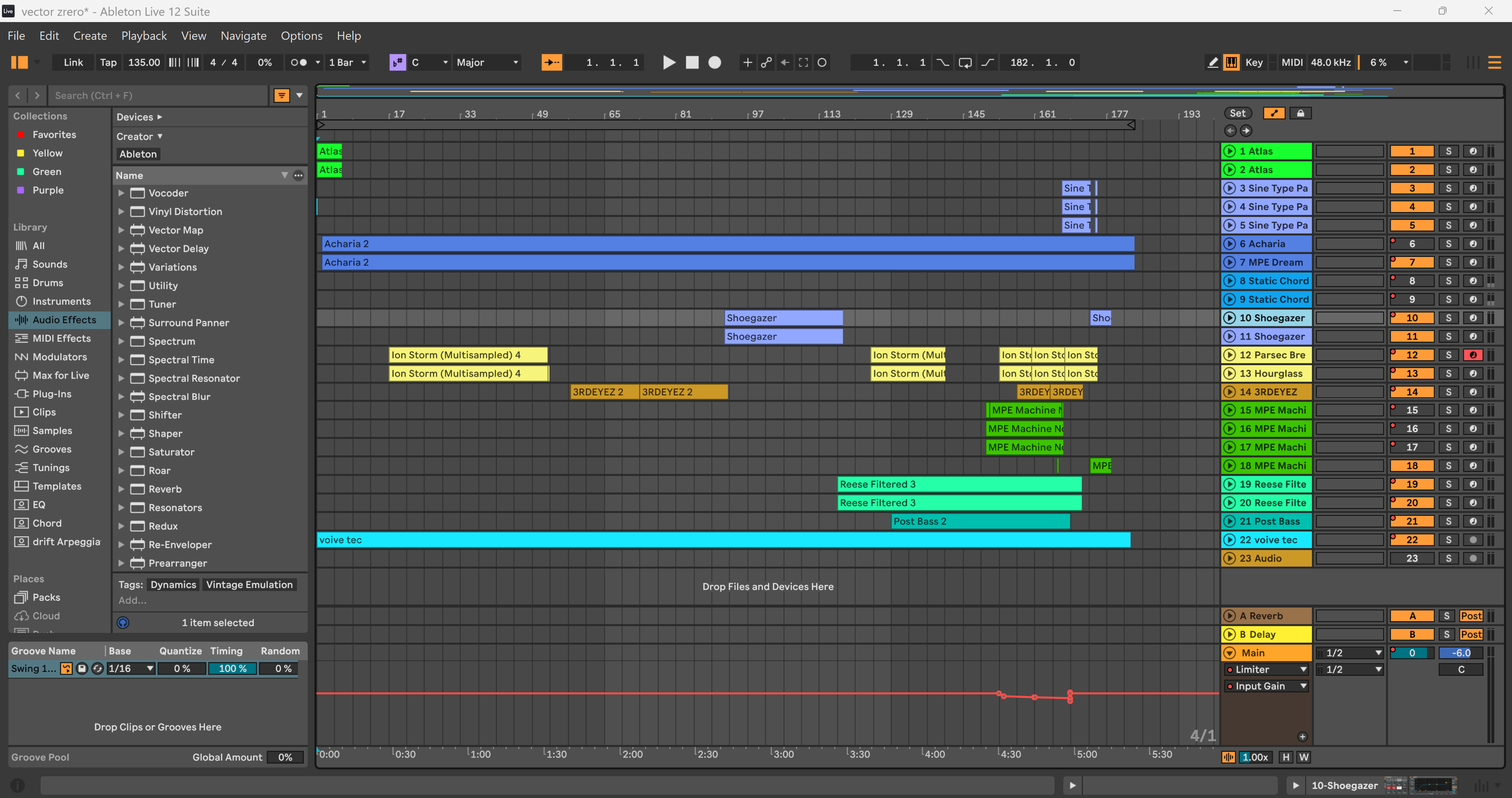Screen dimensions: 1512x798
Task: Adjust the groove Timing 100 % slider
Action: pos(232,668)
